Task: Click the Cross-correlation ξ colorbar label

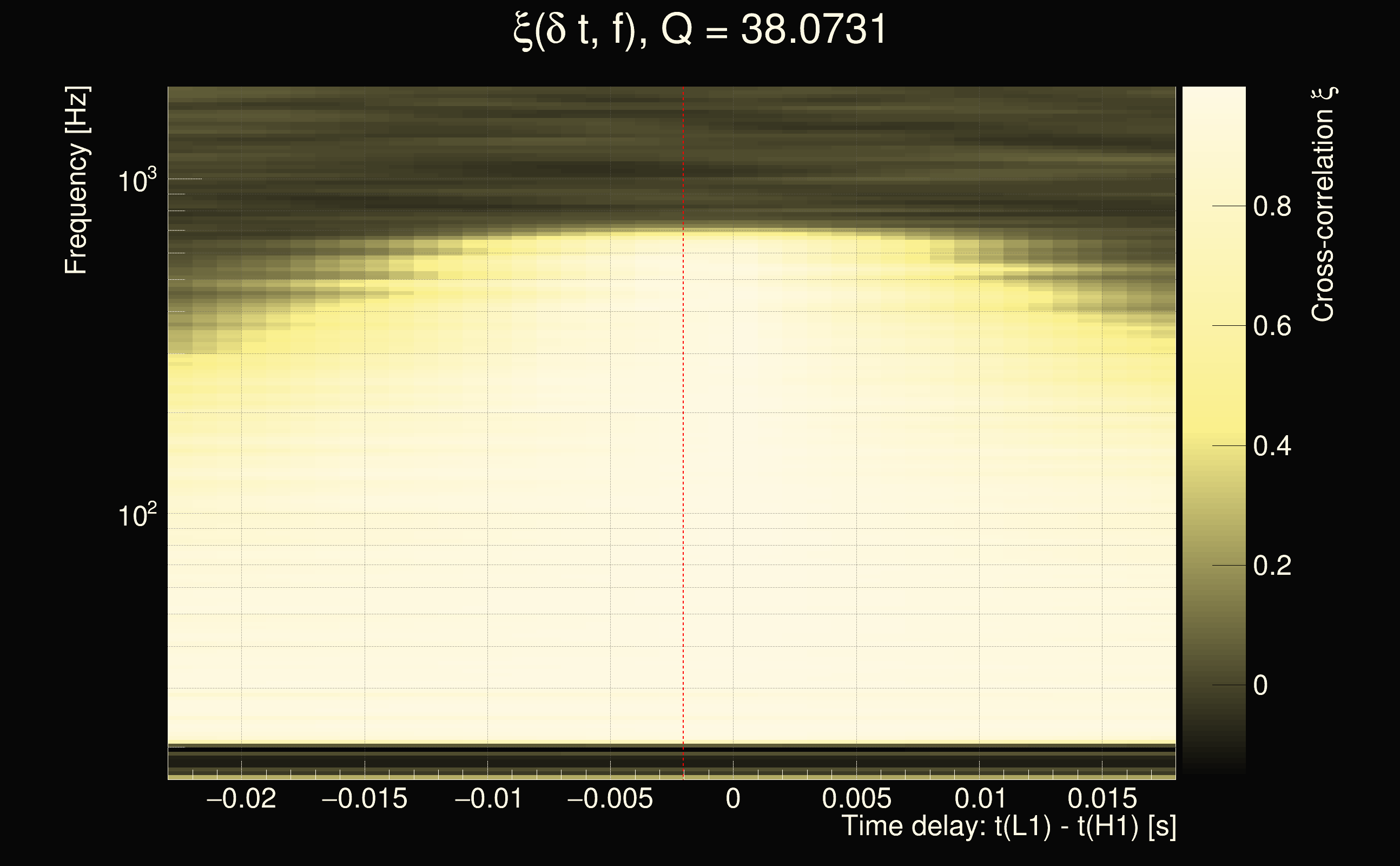Action: coord(1323,204)
